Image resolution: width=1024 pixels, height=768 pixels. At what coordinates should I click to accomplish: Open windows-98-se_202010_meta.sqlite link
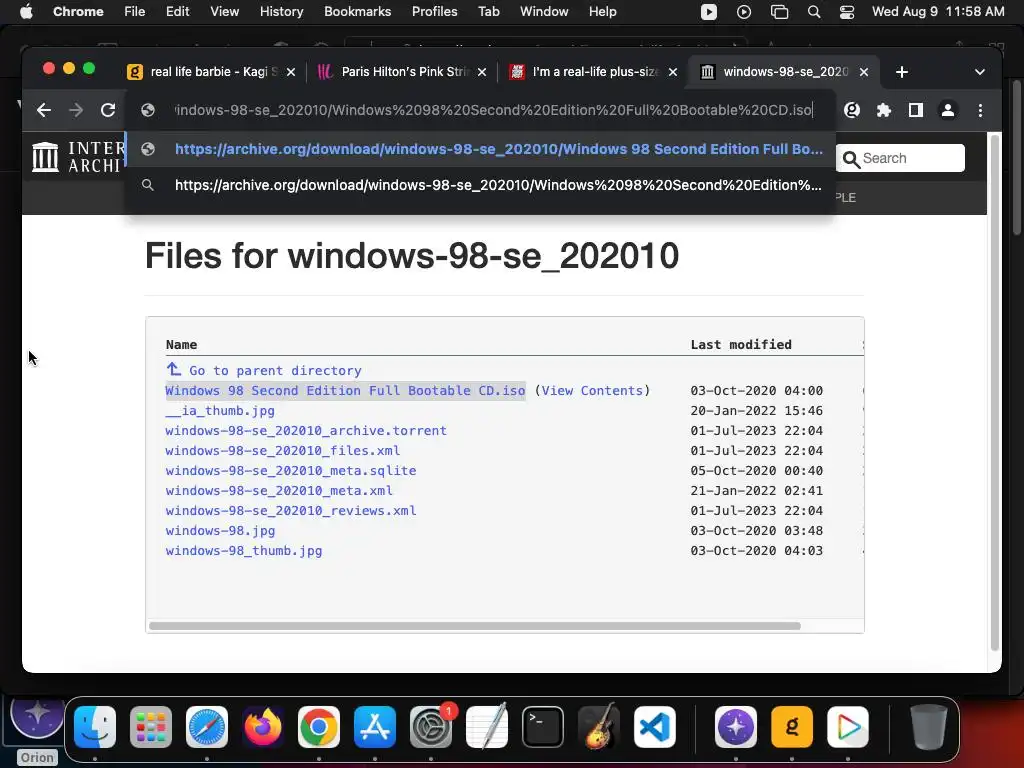click(291, 471)
